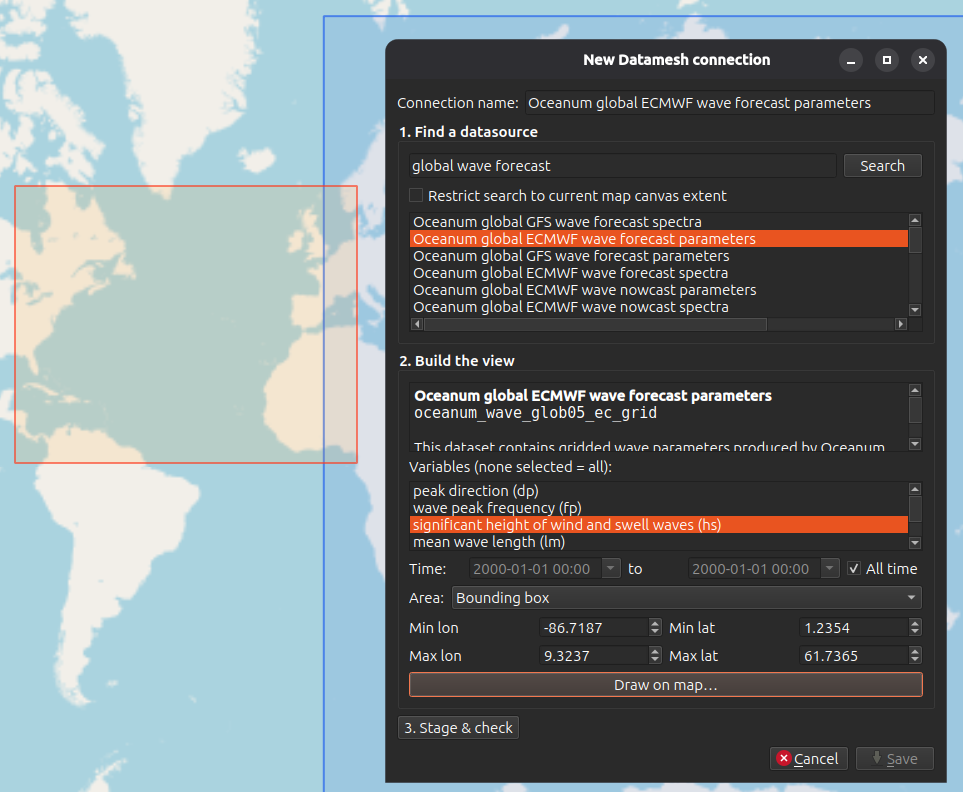Adjust the Max lon spinner arrows
The image size is (963, 792).
click(655, 656)
